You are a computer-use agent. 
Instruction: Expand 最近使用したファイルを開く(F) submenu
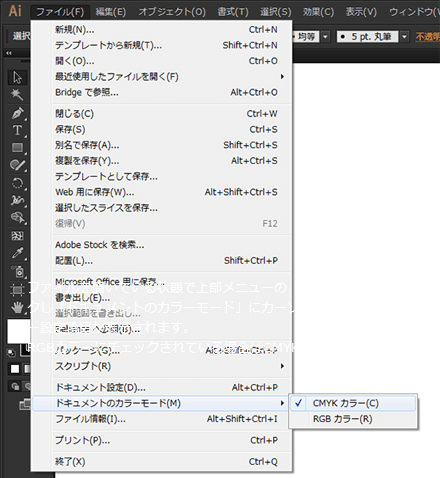(162, 77)
